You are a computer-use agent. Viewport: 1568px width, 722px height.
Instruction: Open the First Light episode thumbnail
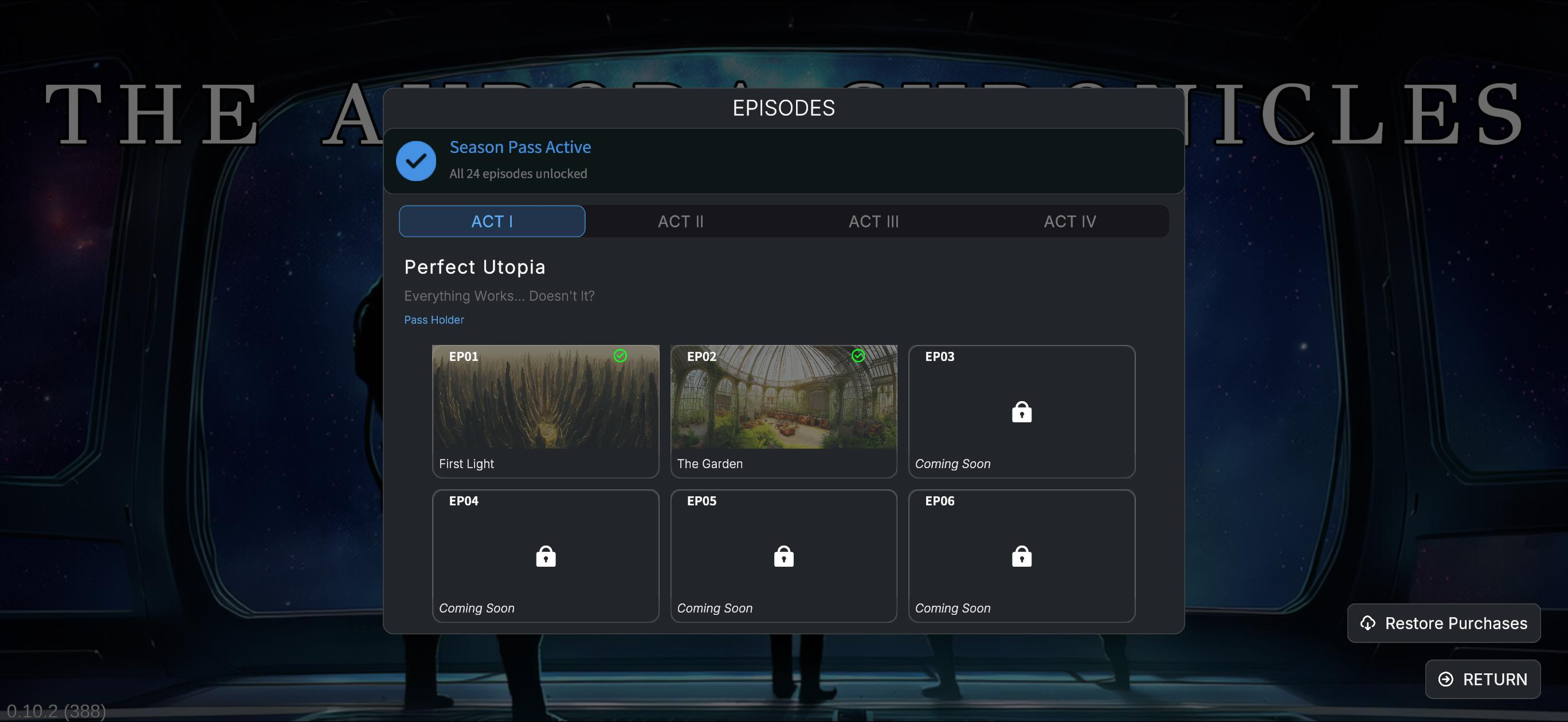(x=546, y=397)
